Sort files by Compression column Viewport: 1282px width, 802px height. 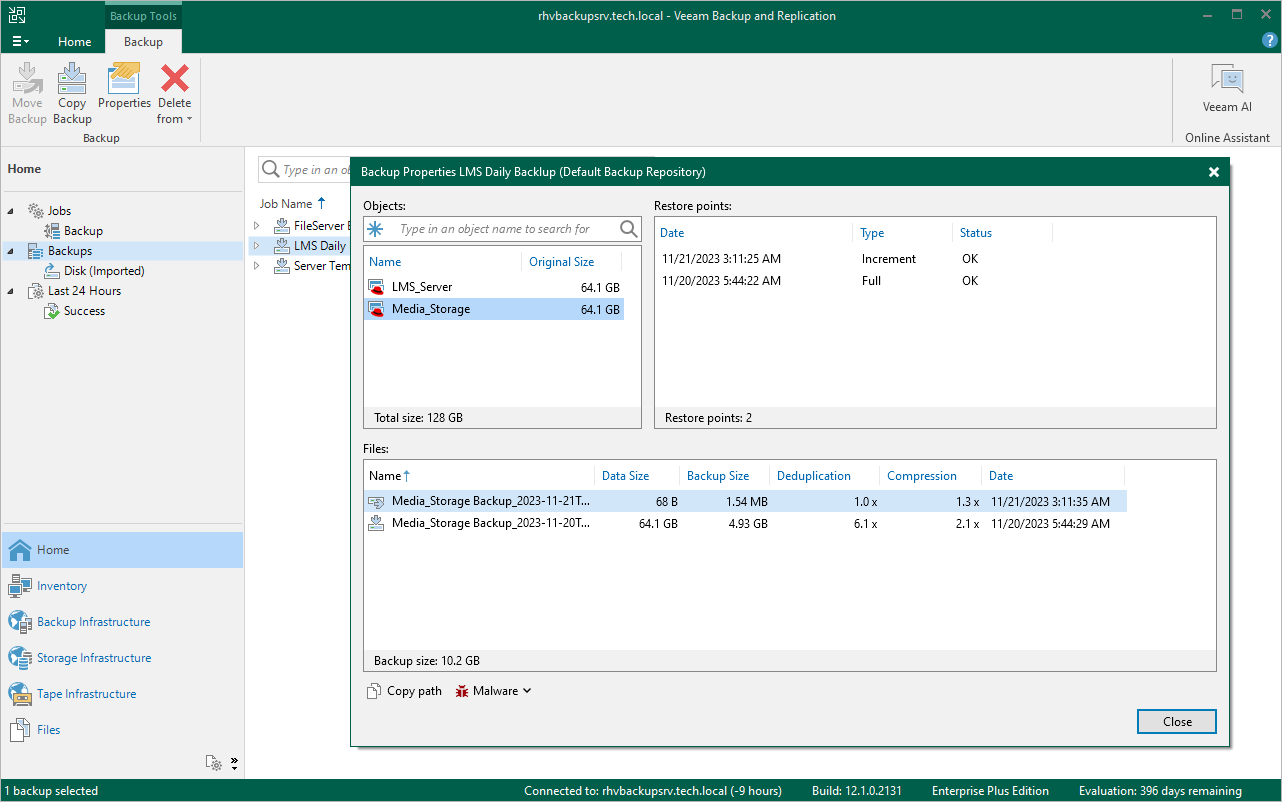click(x=922, y=476)
